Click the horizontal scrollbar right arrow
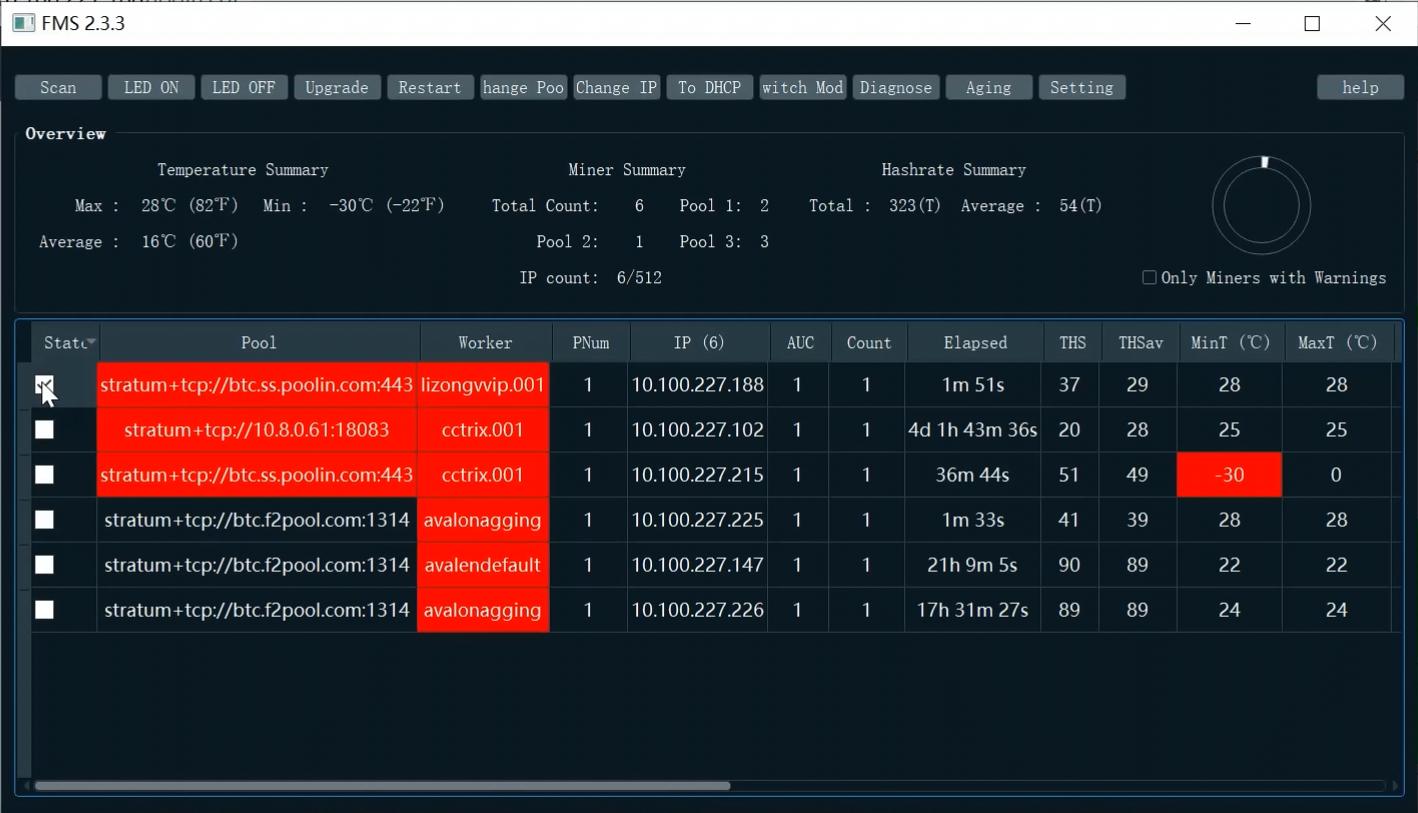This screenshot has height=813, width=1418. (1395, 785)
